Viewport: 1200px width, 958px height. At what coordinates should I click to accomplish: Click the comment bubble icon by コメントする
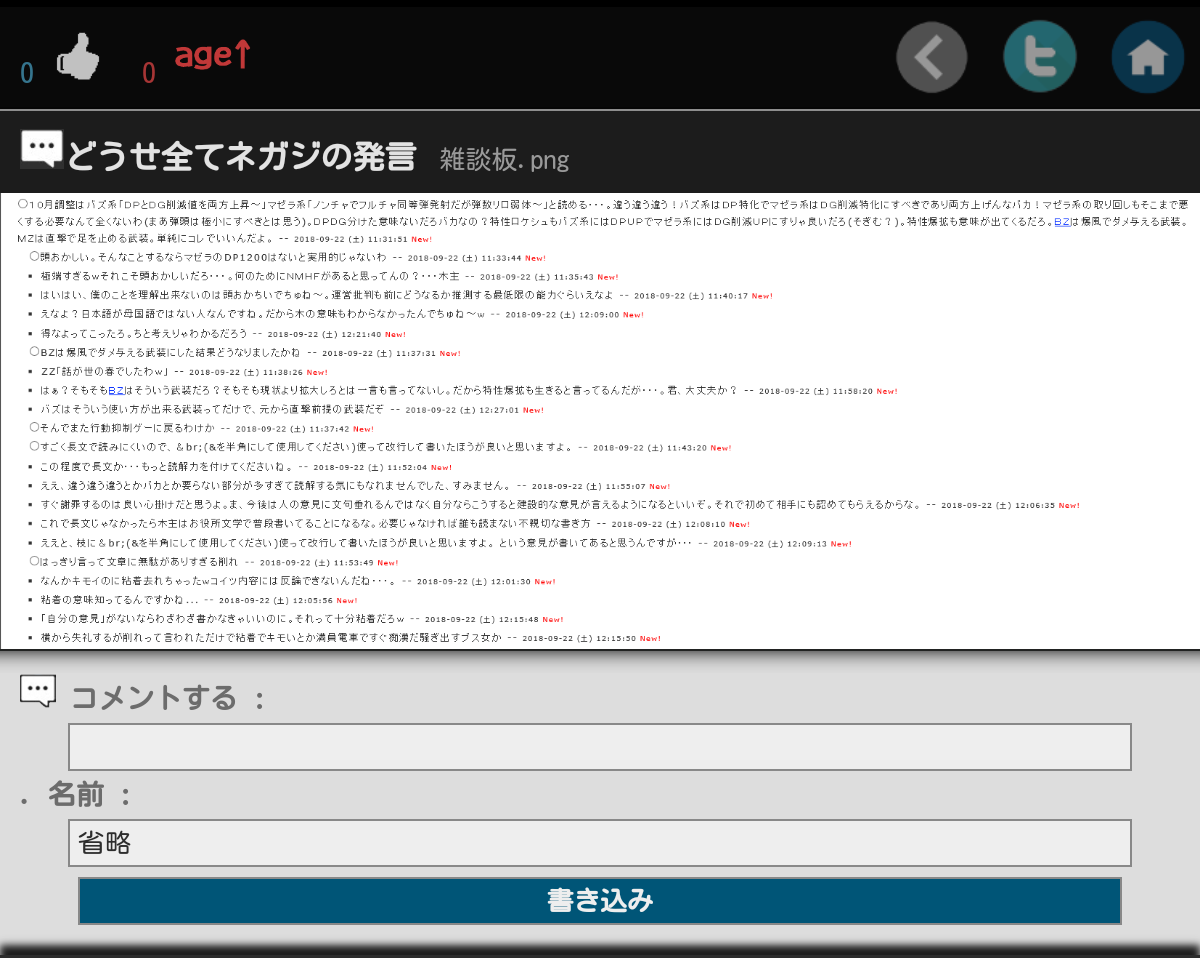38,691
